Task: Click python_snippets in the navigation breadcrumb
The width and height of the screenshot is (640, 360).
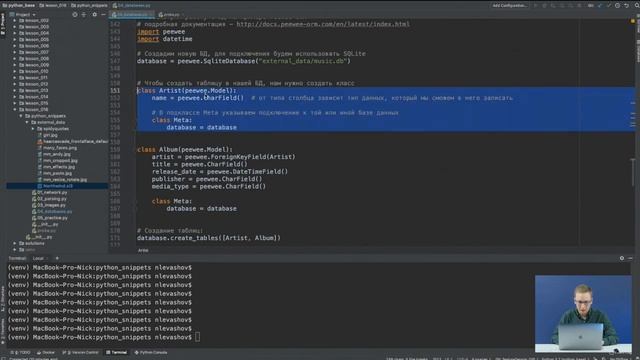Action: (89, 5)
